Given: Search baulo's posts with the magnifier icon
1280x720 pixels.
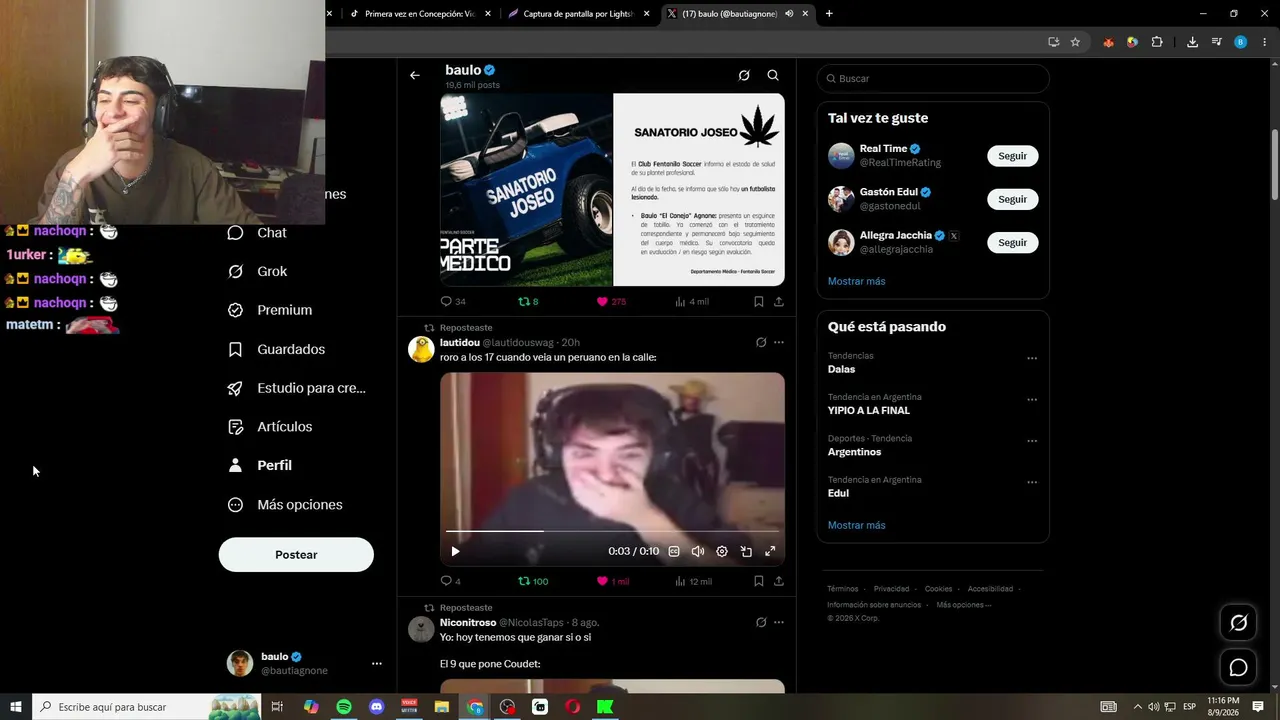Looking at the screenshot, I should pos(773,75).
